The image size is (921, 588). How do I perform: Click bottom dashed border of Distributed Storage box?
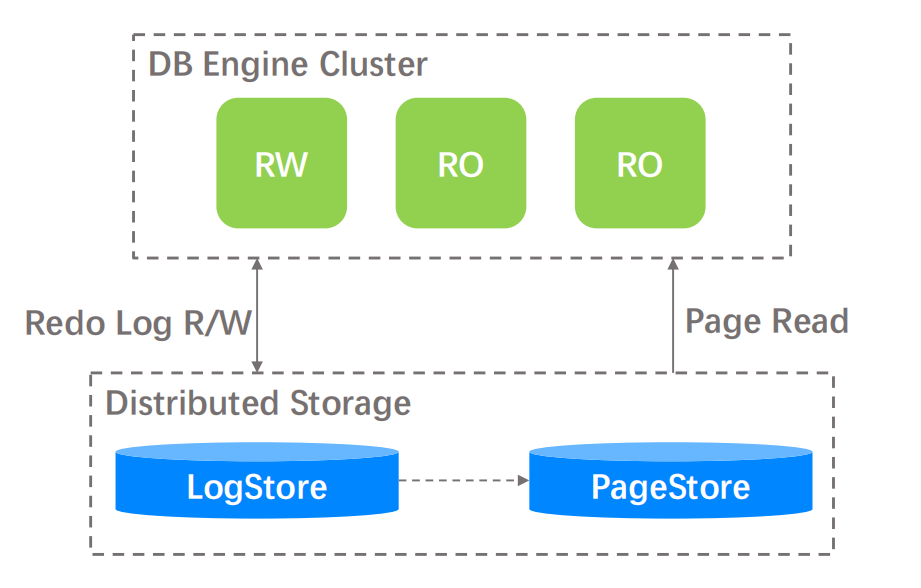(460, 554)
